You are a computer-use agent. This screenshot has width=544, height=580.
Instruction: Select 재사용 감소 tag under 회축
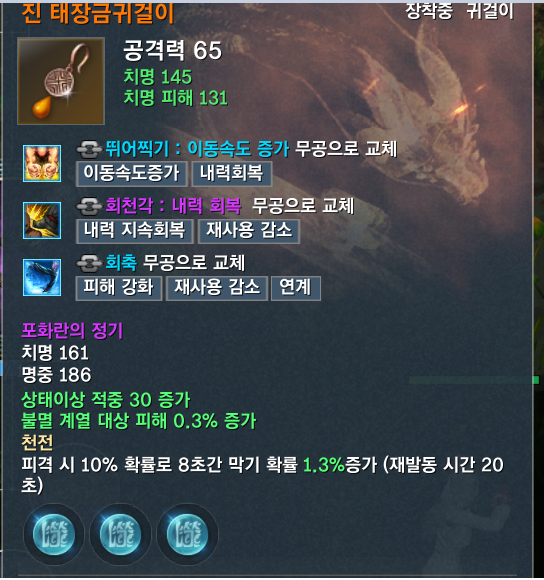click(217, 288)
